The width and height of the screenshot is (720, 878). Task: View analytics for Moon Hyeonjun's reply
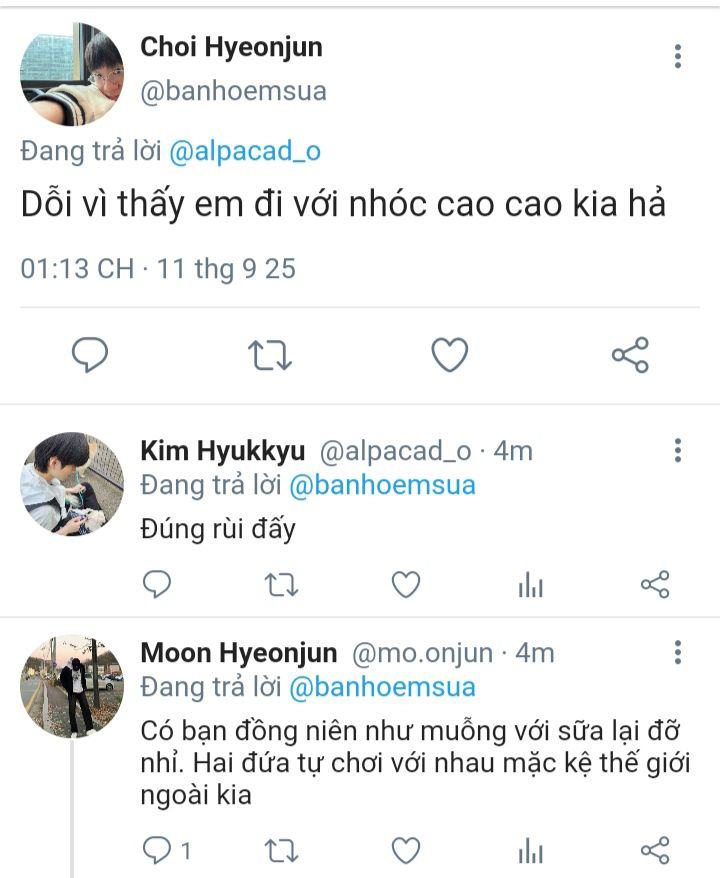coord(530,851)
